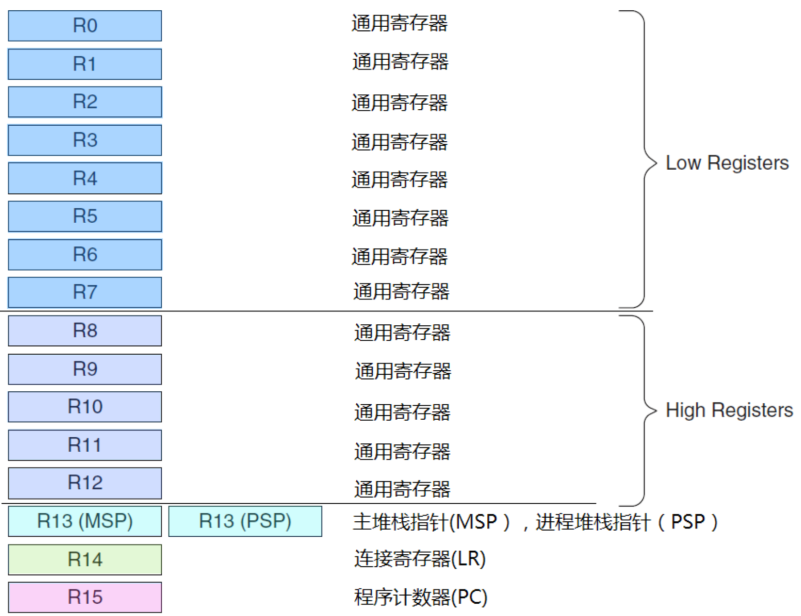Select the R3 register box

[85, 140]
